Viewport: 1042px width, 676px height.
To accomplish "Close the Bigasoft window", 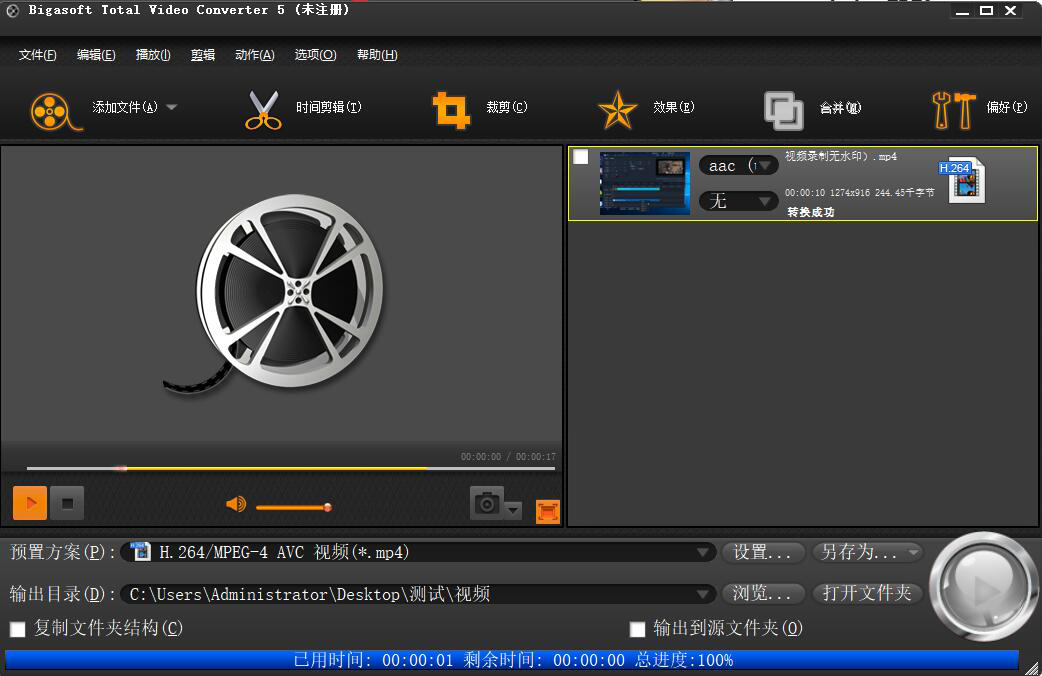I will click(1011, 11).
